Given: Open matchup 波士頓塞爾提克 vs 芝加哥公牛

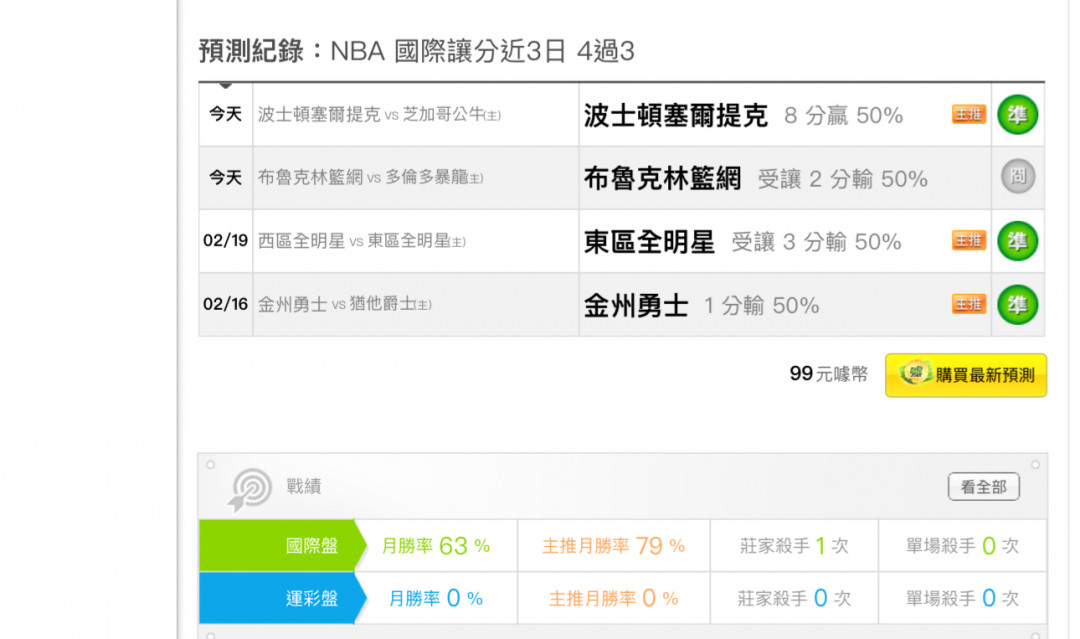Looking at the screenshot, I should pyautogui.click(x=379, y=115).
